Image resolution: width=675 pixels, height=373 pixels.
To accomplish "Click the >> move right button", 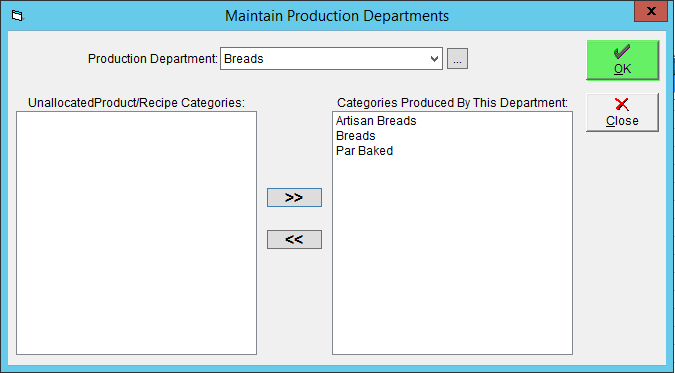I will click(294, 197).
